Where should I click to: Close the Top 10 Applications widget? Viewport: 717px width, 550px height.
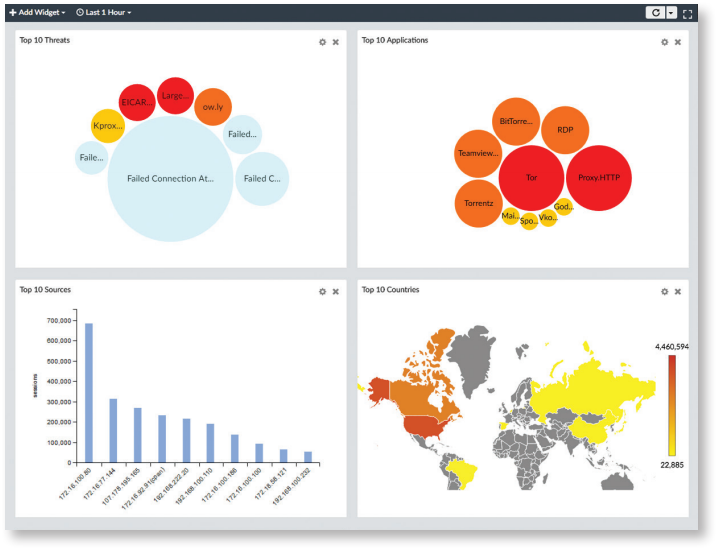(x=678, y=42)
